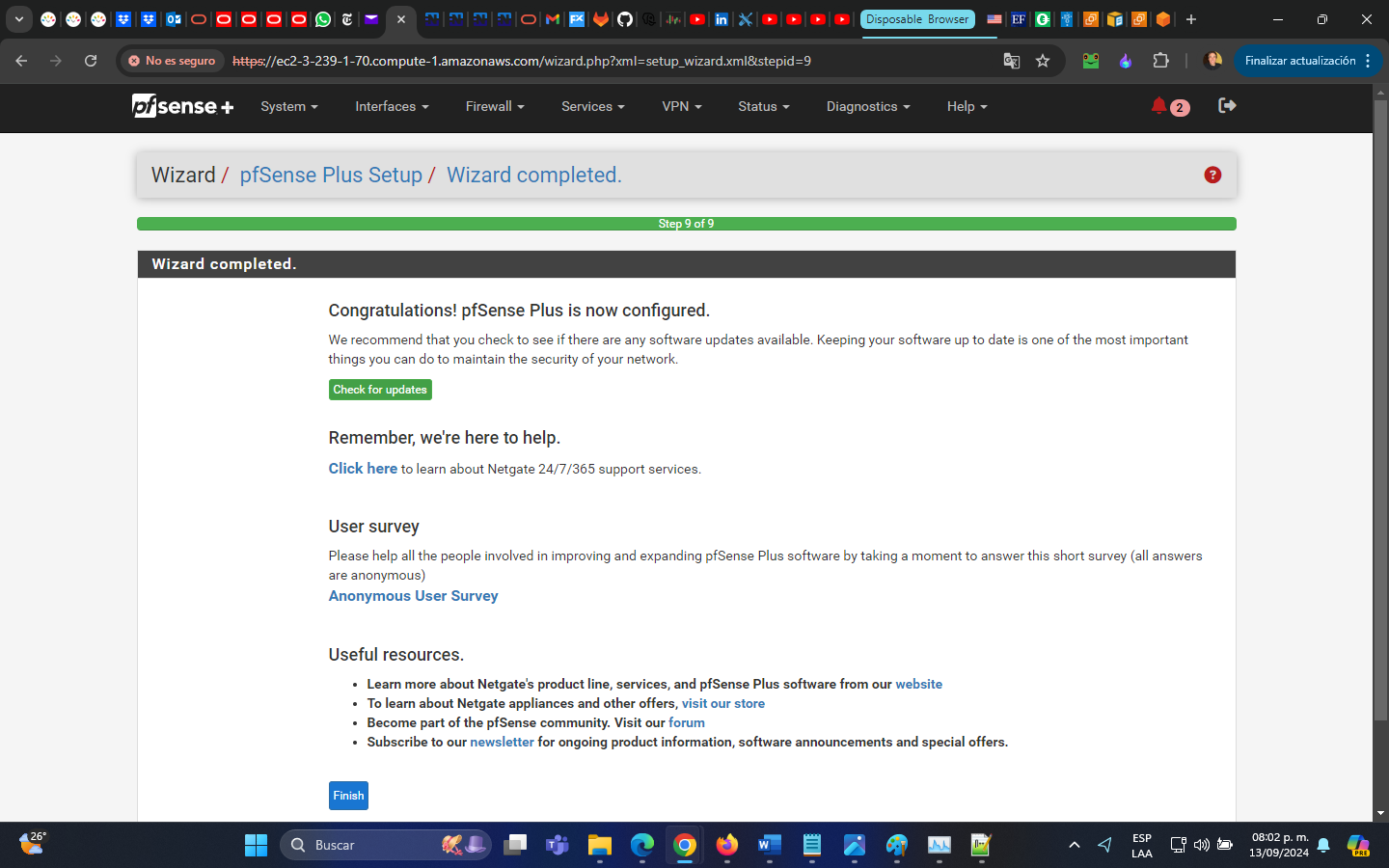
Task: Click the logout icon in navbar
Action: [1227, 105]
